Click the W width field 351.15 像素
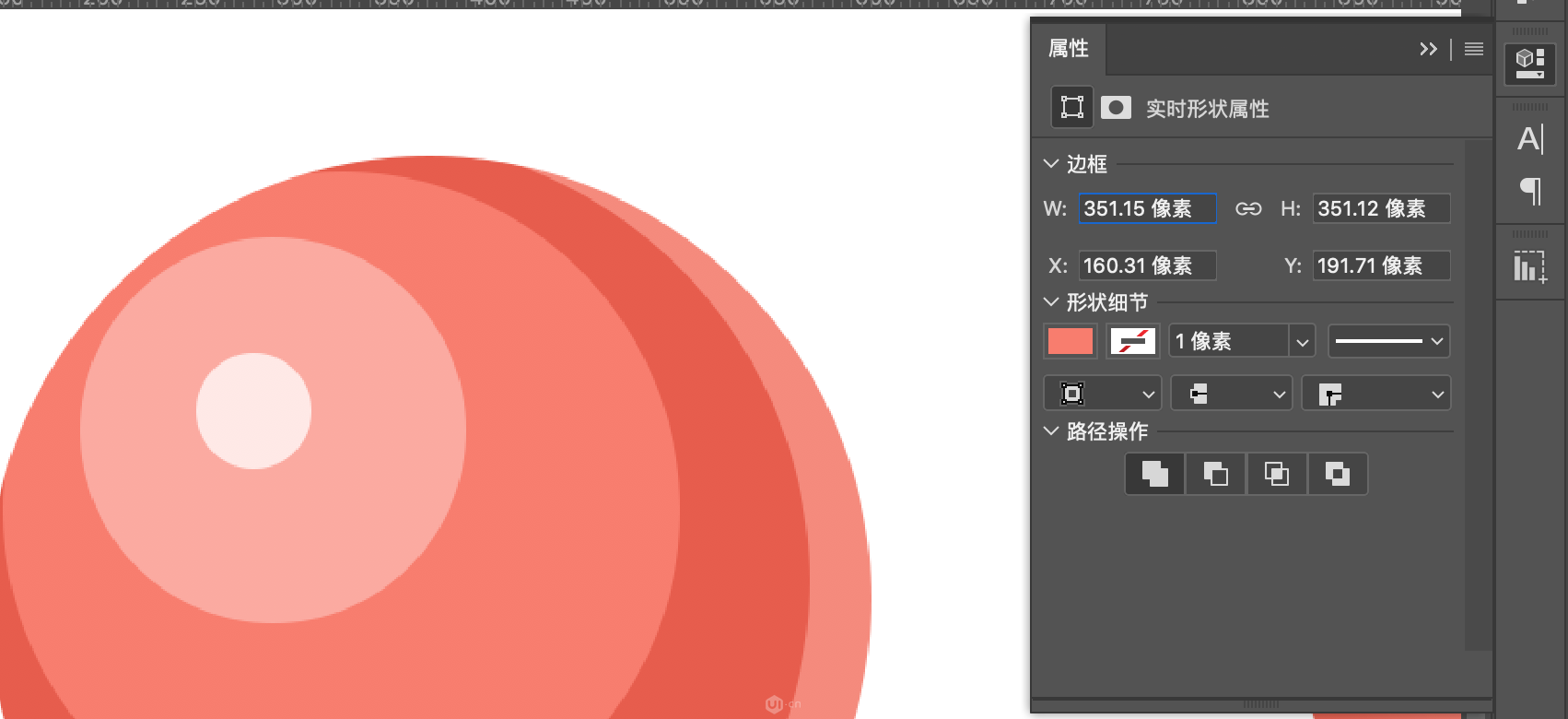1568x719 pixels. pos(1148,208)
